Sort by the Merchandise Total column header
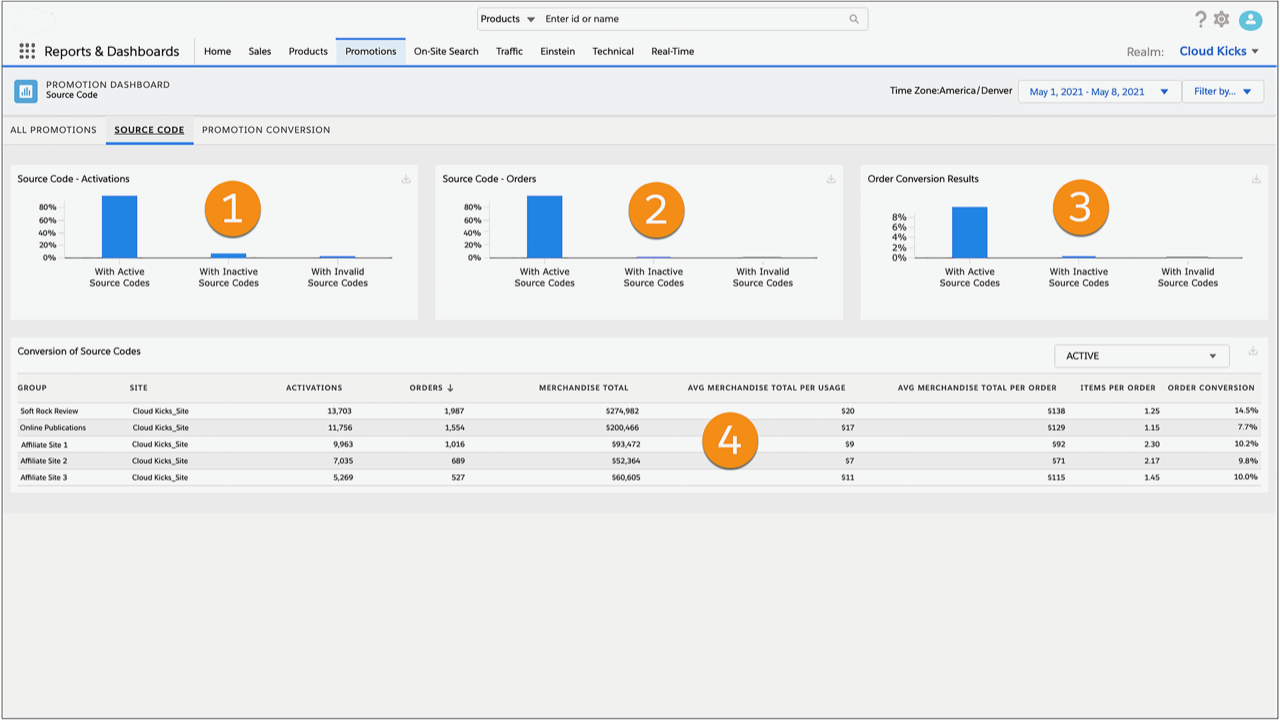 tap(584, 388)
